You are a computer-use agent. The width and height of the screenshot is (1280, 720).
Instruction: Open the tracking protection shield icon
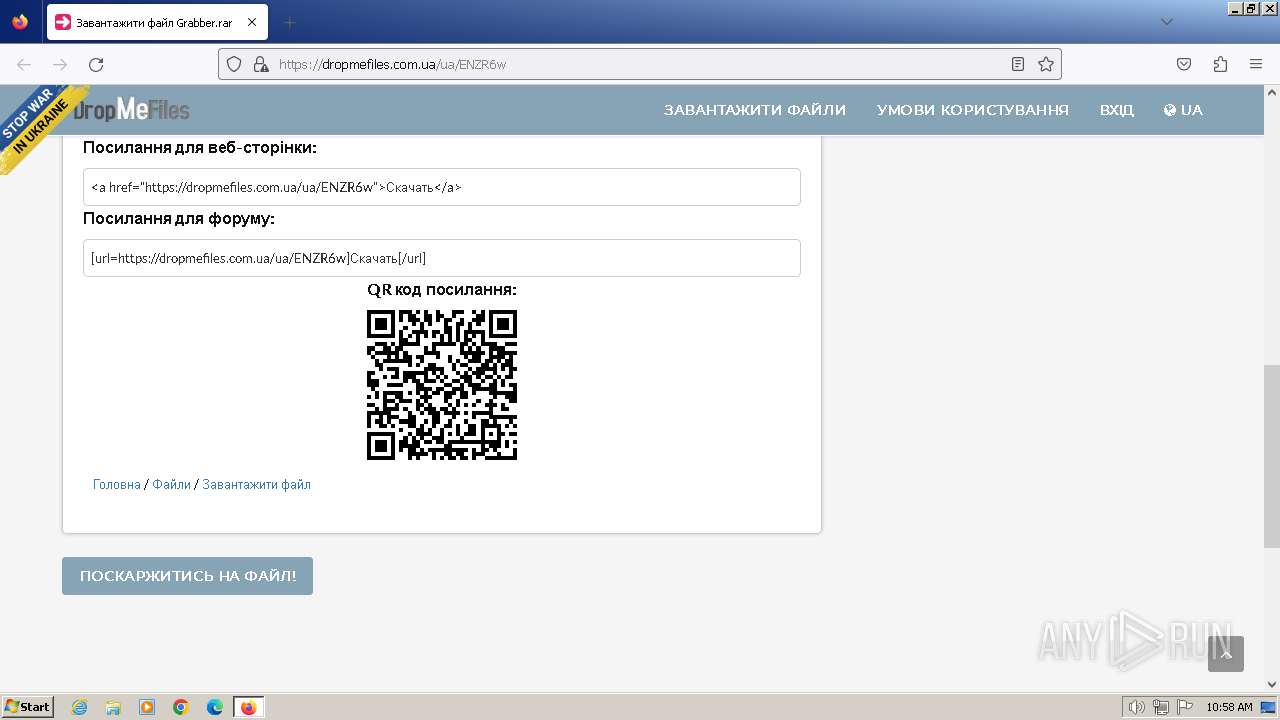pyautogui.click(x=234, y=64)
